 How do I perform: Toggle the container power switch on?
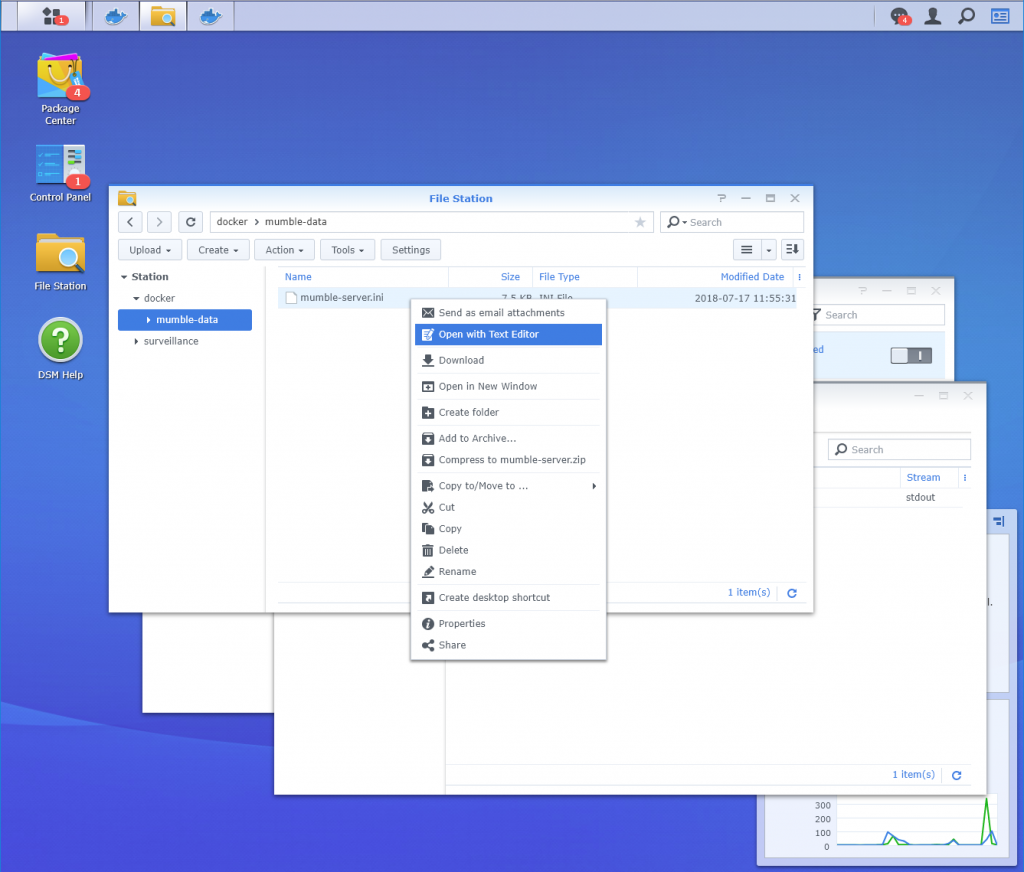tap(911, 355)
